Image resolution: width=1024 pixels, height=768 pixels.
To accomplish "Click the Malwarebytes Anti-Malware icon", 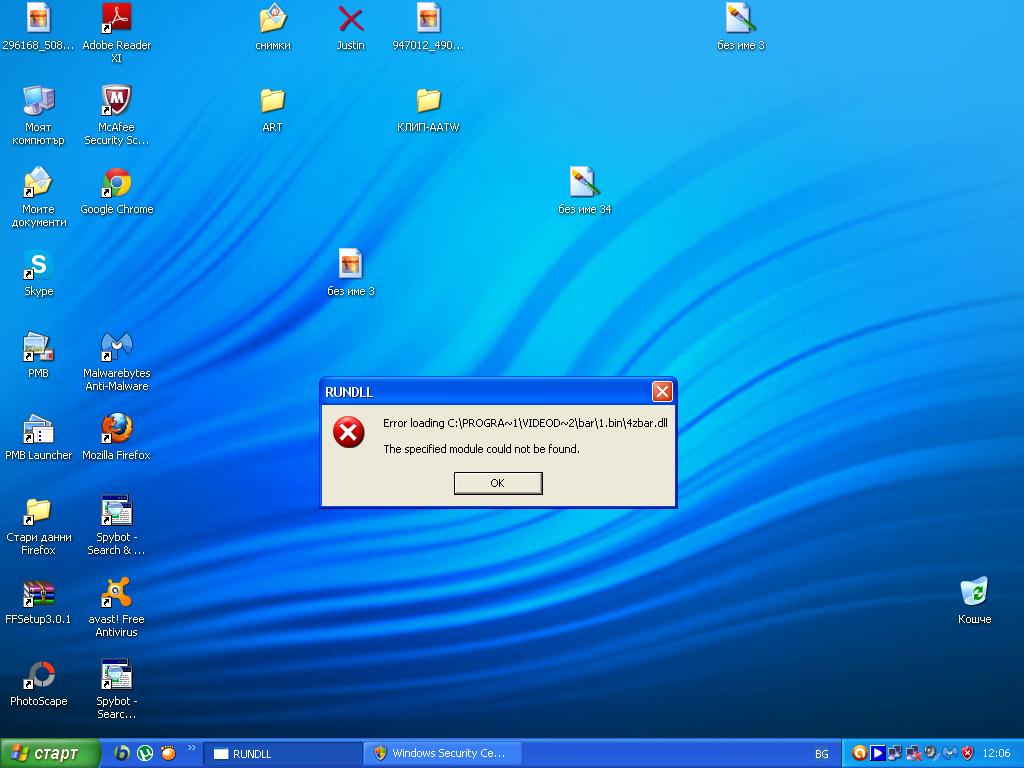I will pos(116,361).
